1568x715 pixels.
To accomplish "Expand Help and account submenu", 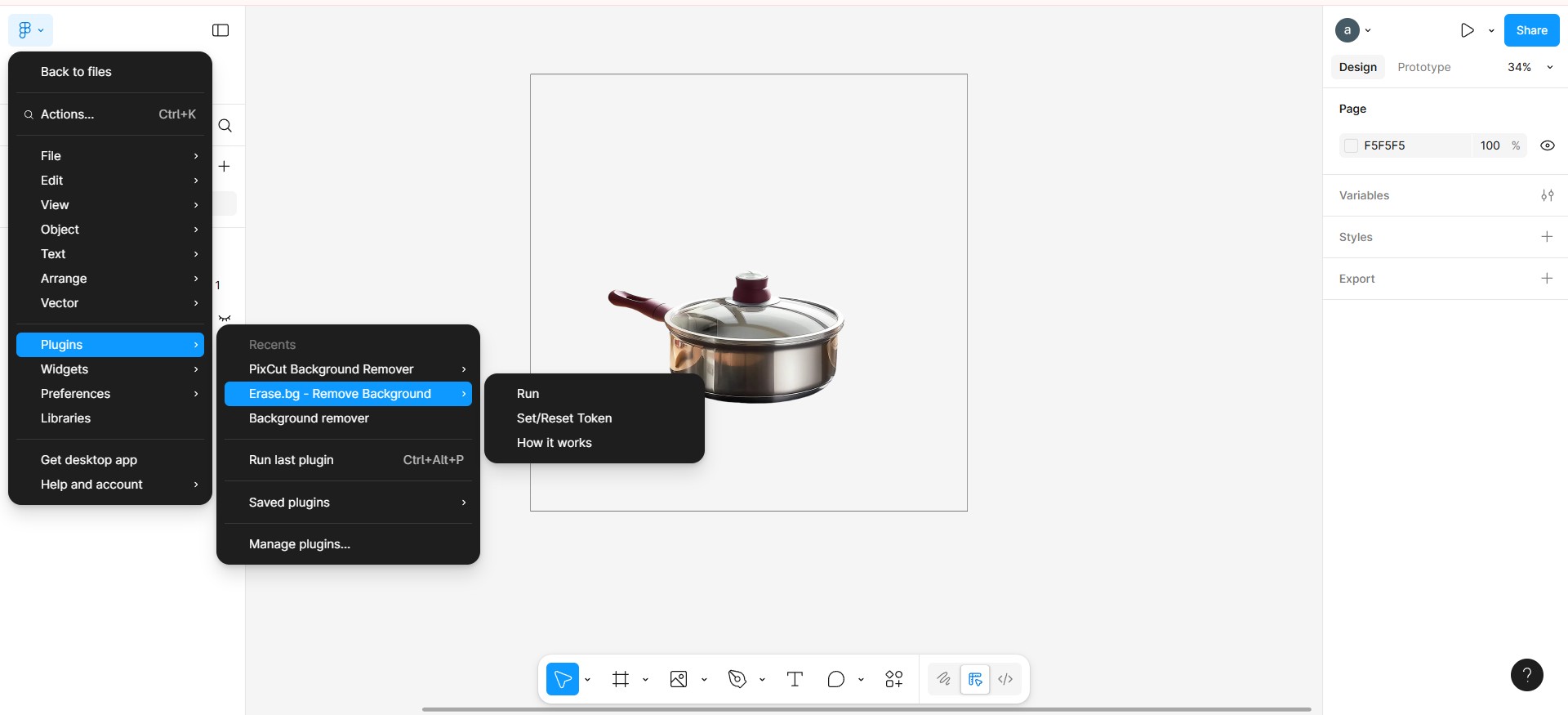I will coord(110,485).
